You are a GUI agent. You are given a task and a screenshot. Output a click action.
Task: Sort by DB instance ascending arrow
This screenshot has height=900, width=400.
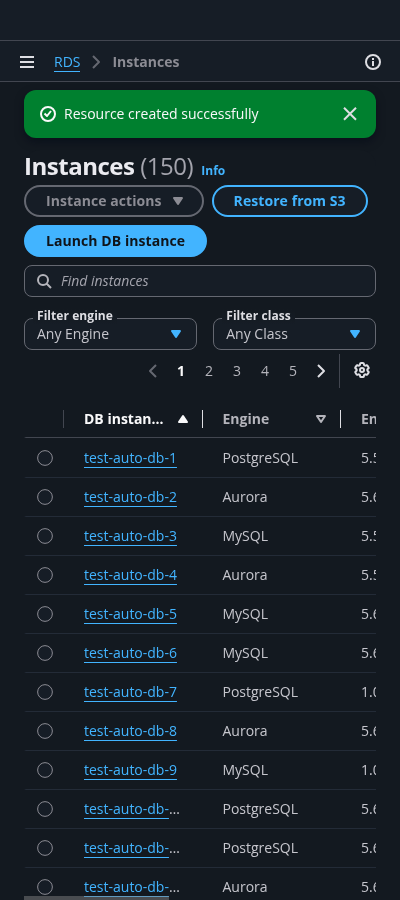tap(183, 420)
